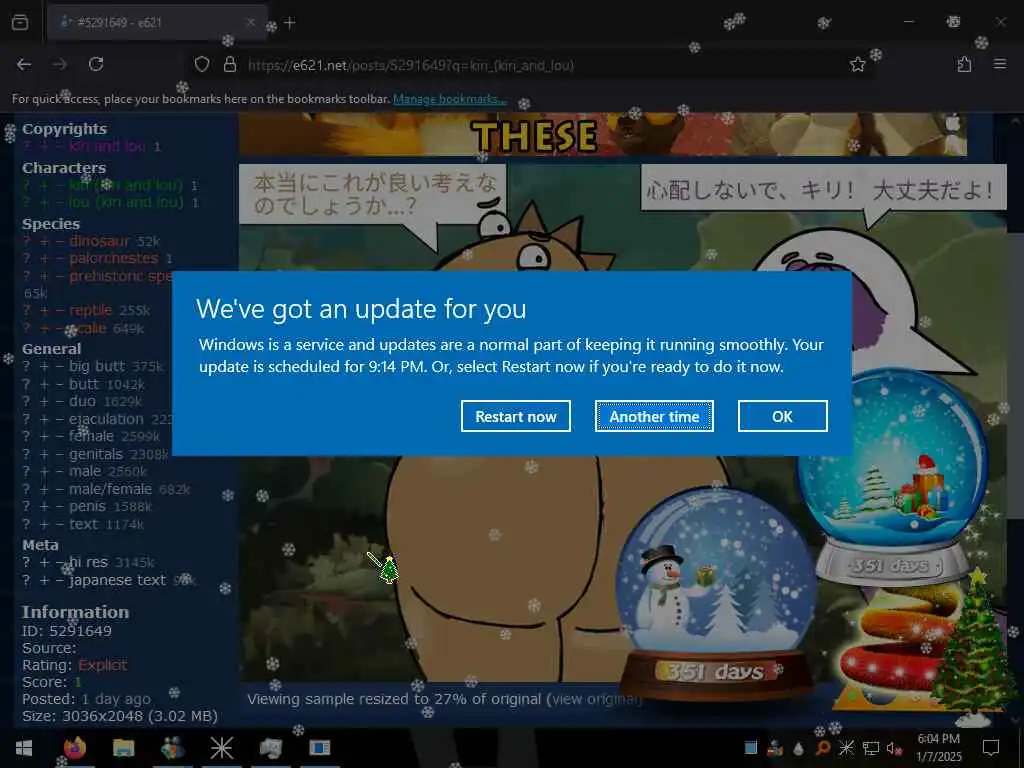Close the #5291649 - e621 tab

pyautogui.click(x=251, y=22)
